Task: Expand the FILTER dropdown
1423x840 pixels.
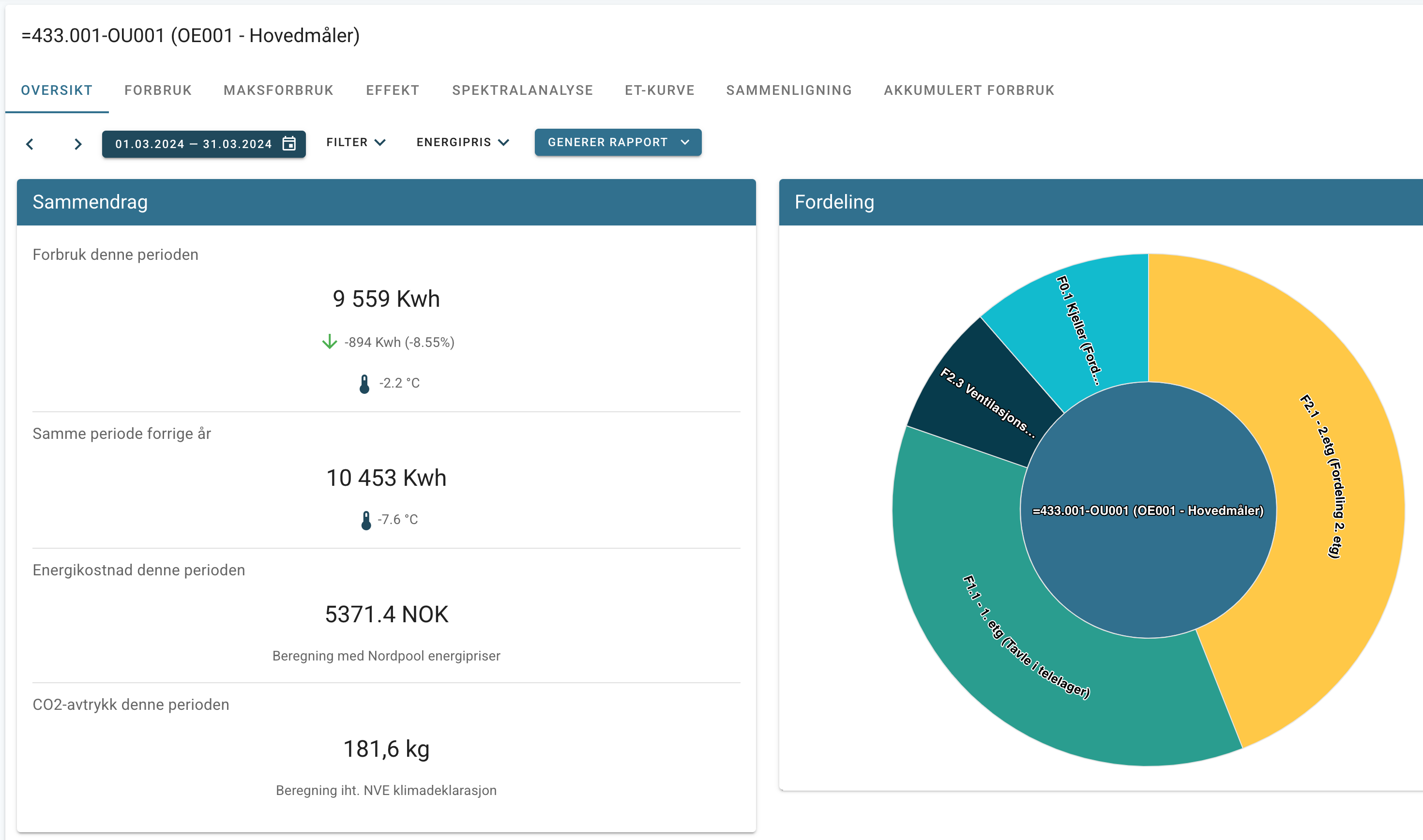Action: point(356,142)
